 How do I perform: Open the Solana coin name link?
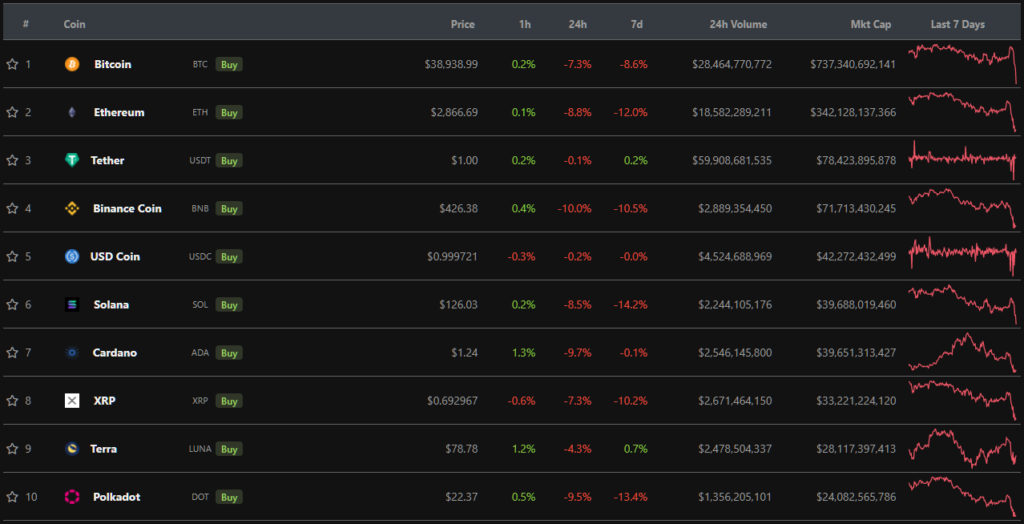111,305
